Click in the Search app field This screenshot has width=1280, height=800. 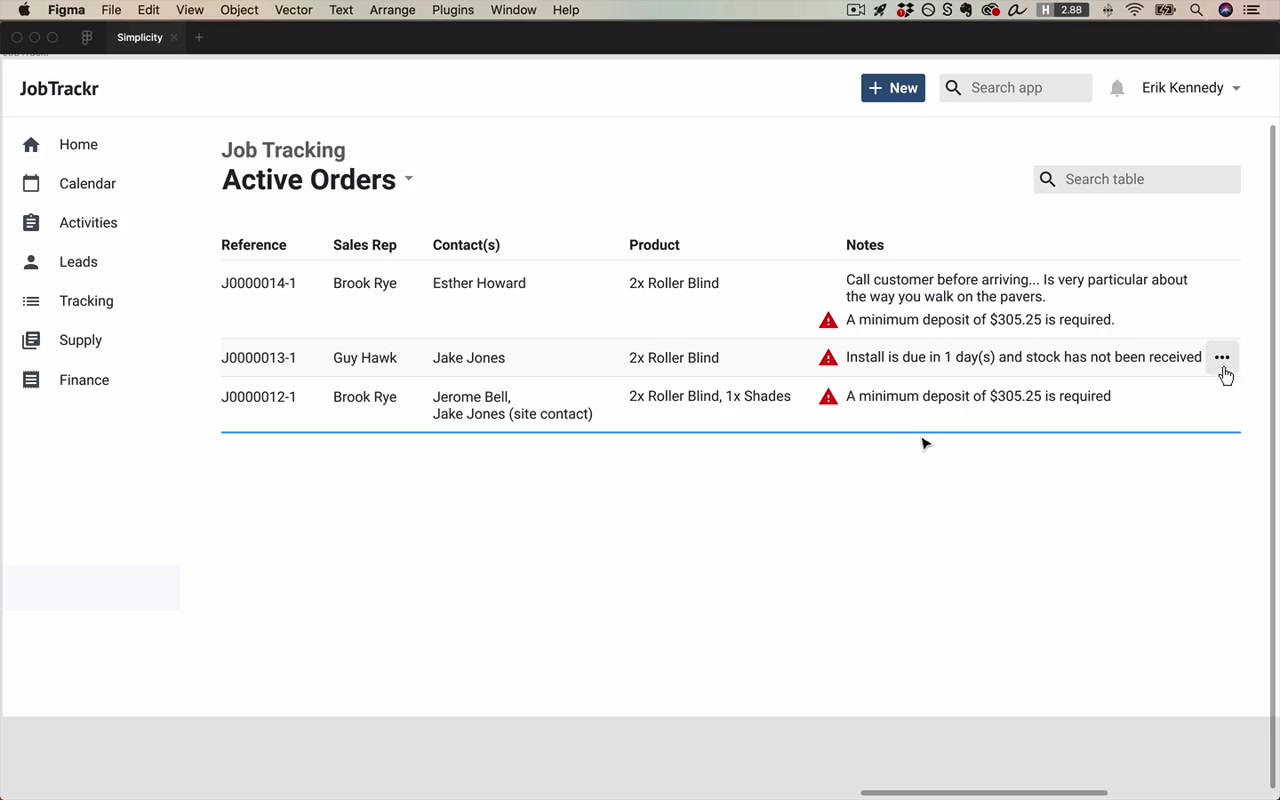click(1015, 88)
